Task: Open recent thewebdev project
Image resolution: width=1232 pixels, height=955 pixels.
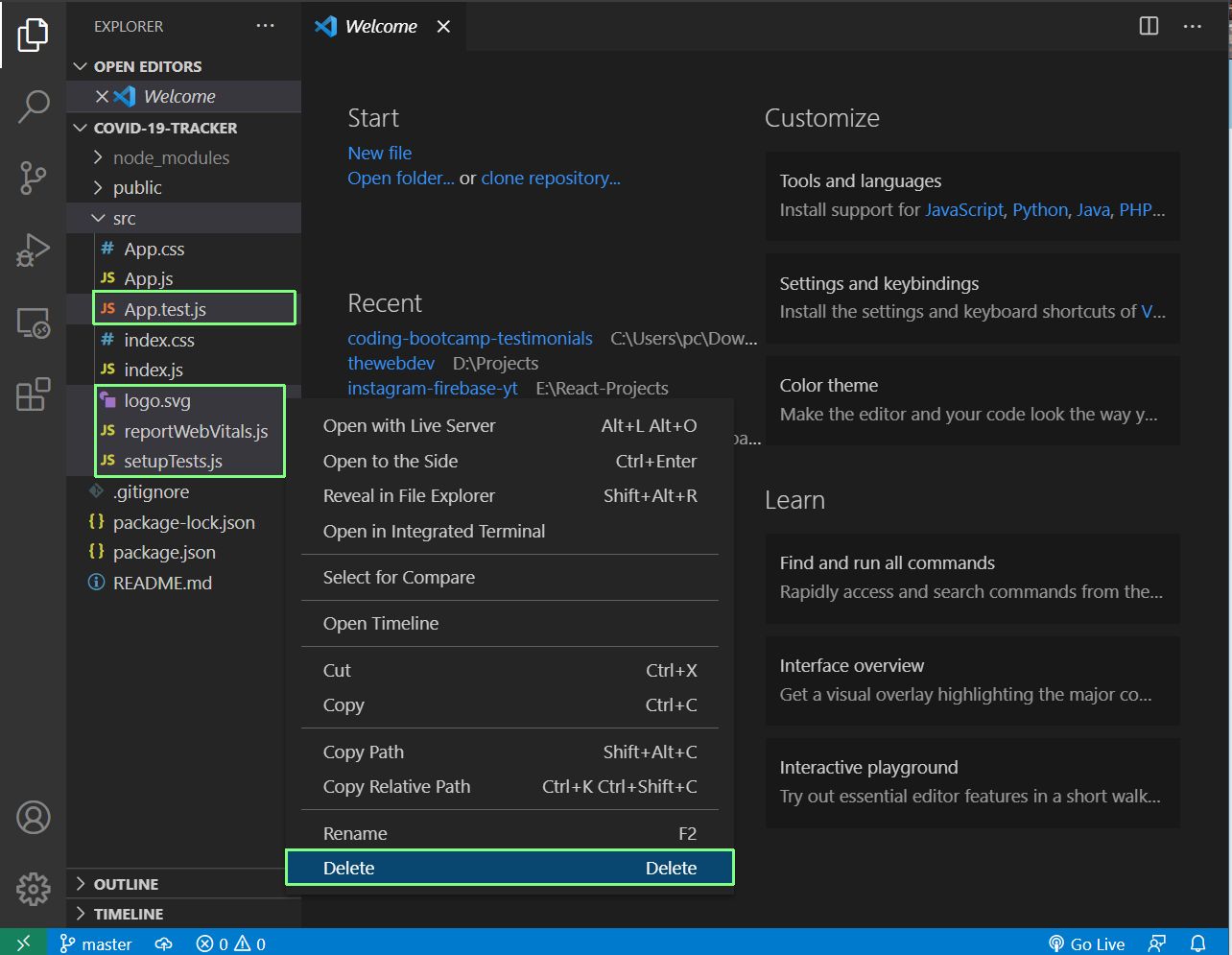Action: pyautogui.click(x=391, y=363)
